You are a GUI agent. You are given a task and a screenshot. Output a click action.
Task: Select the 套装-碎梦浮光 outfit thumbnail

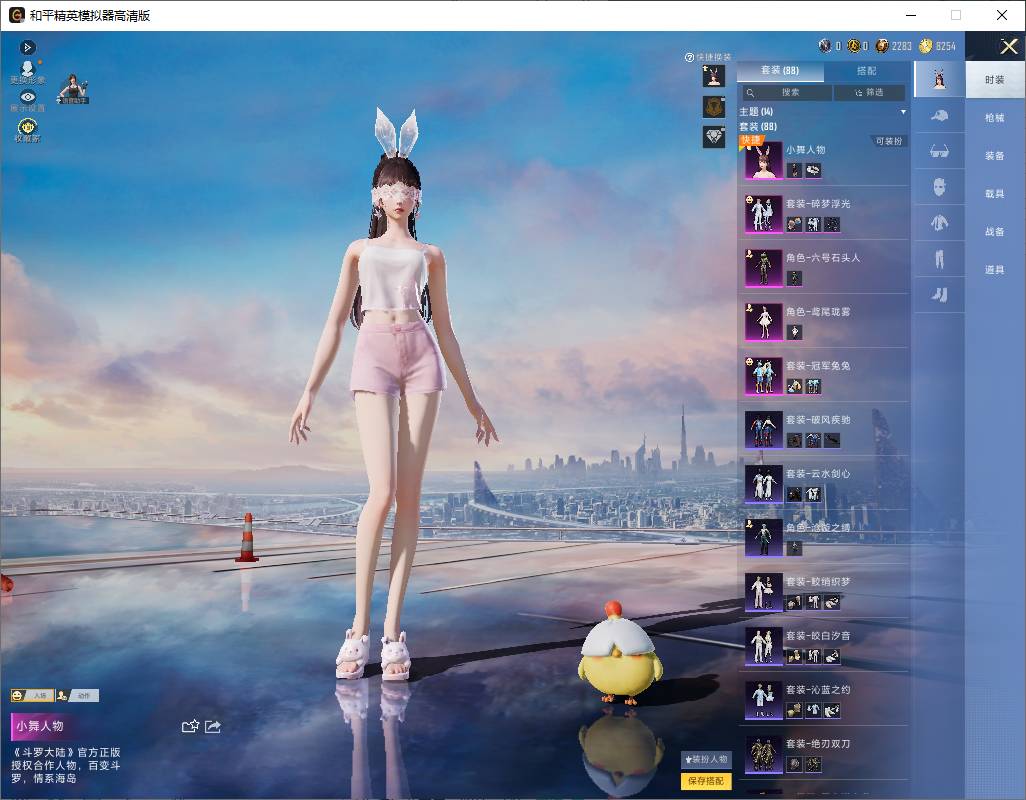coord(764,214)
